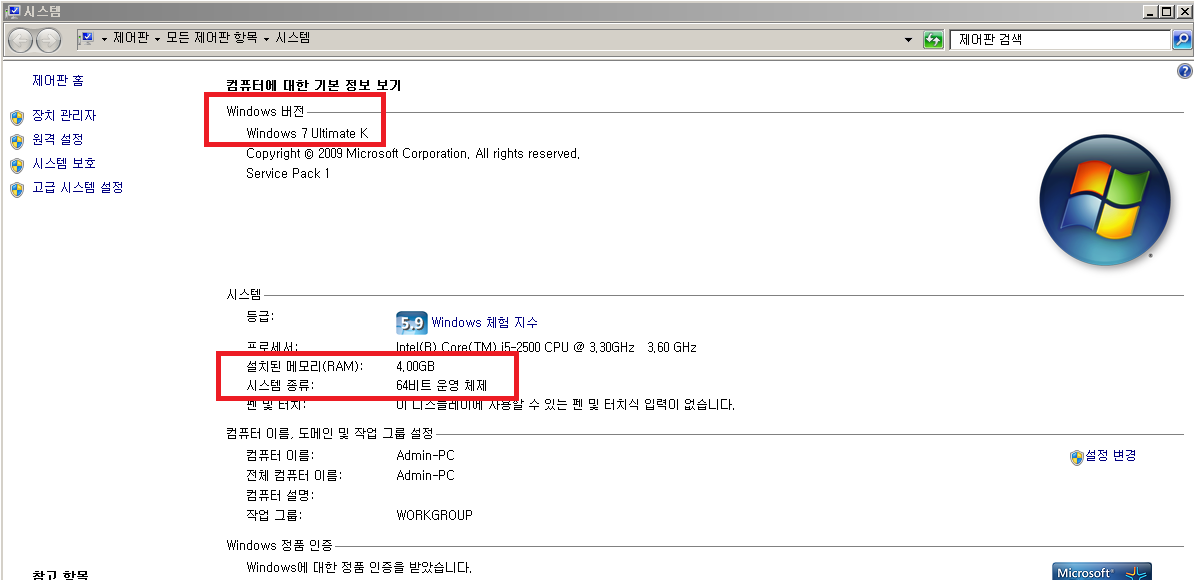The image size is (1194, 580).
Task: Click the shield icon beside 시스템 보호
Action: 18,165
